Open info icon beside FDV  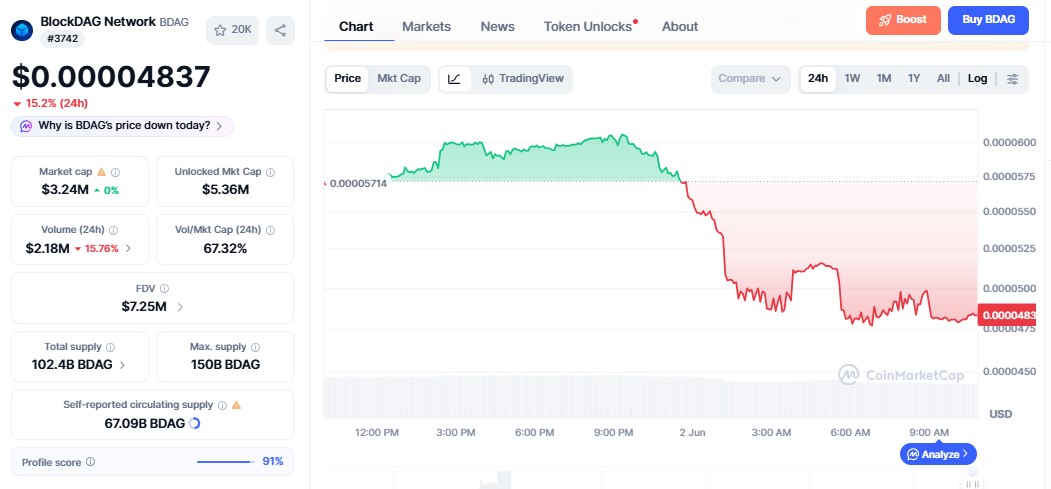[164, 289]
